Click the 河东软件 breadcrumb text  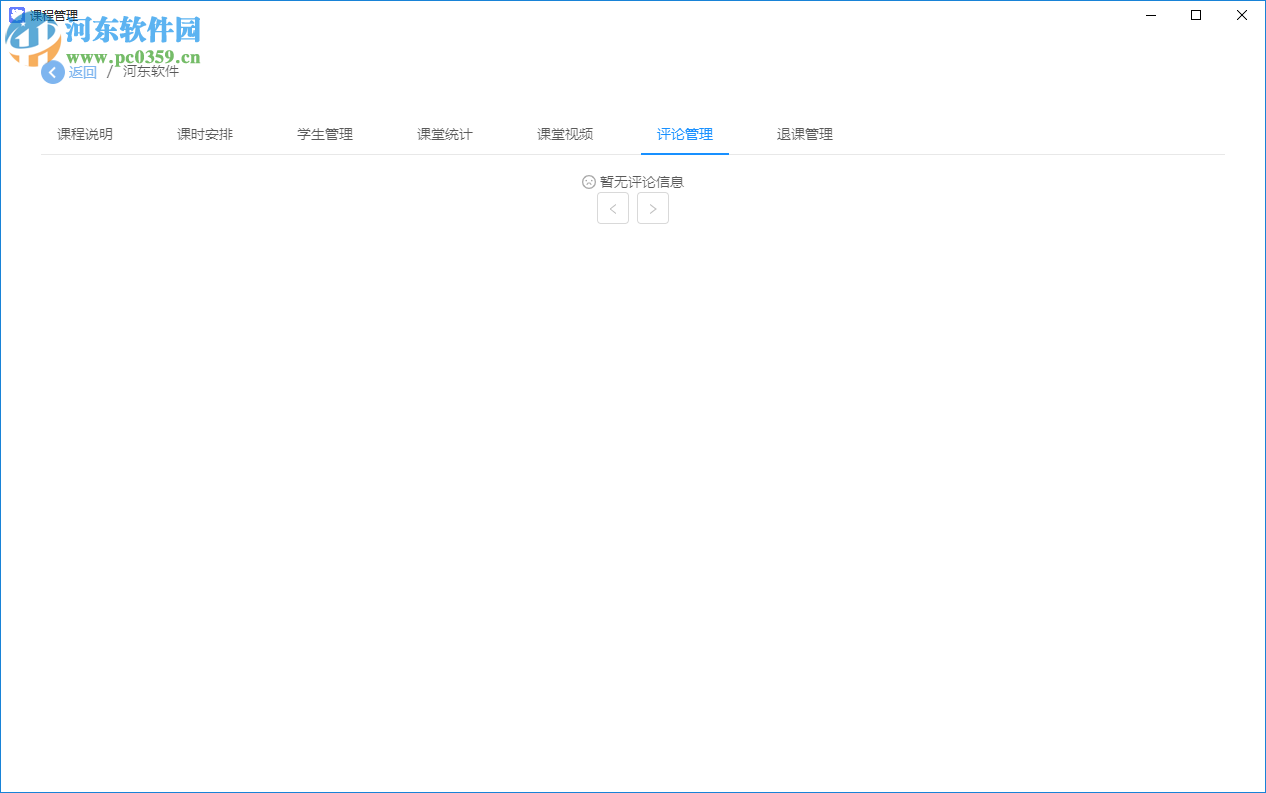click(x=150, y=71)
